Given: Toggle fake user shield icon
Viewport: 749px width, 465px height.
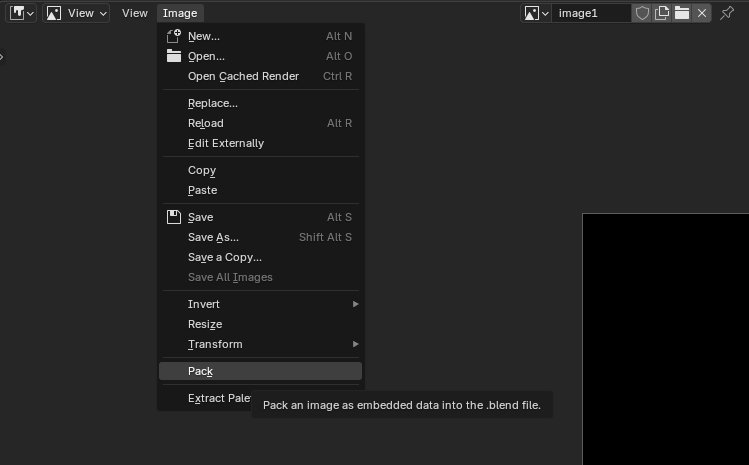Looking at the screenshot, I should [642, 13].
